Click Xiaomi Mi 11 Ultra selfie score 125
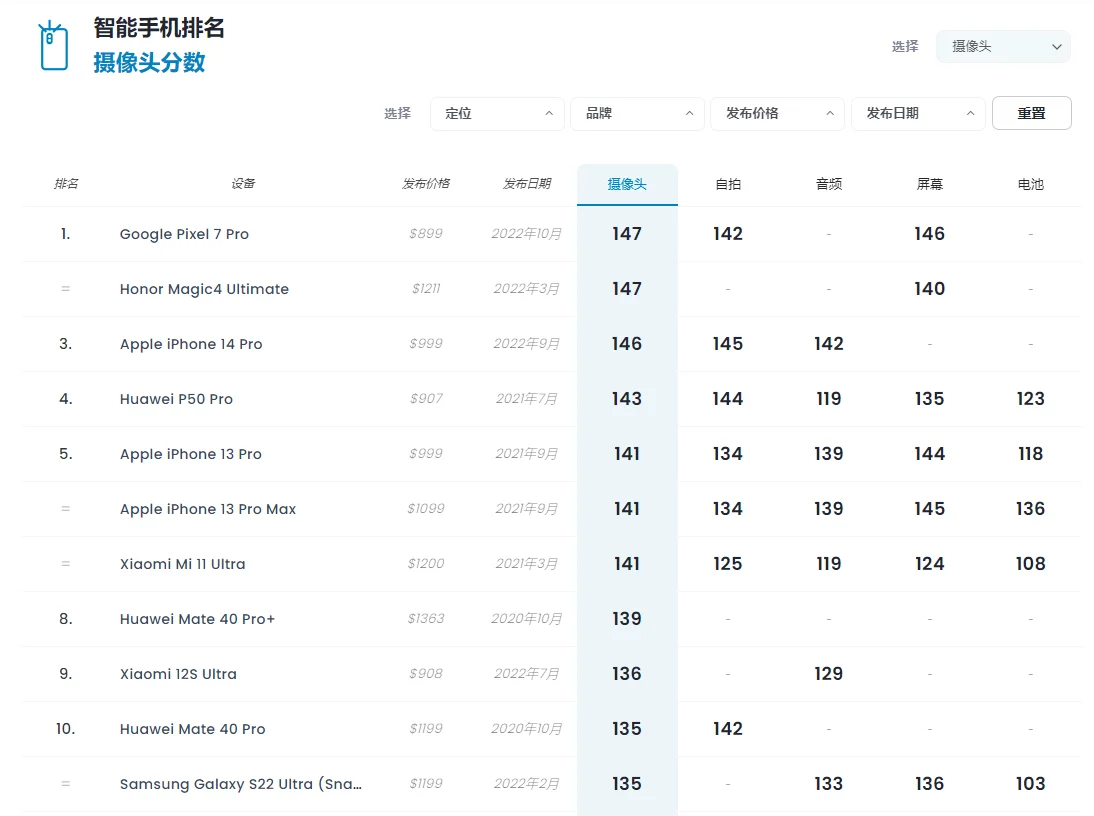 [728, 564]
